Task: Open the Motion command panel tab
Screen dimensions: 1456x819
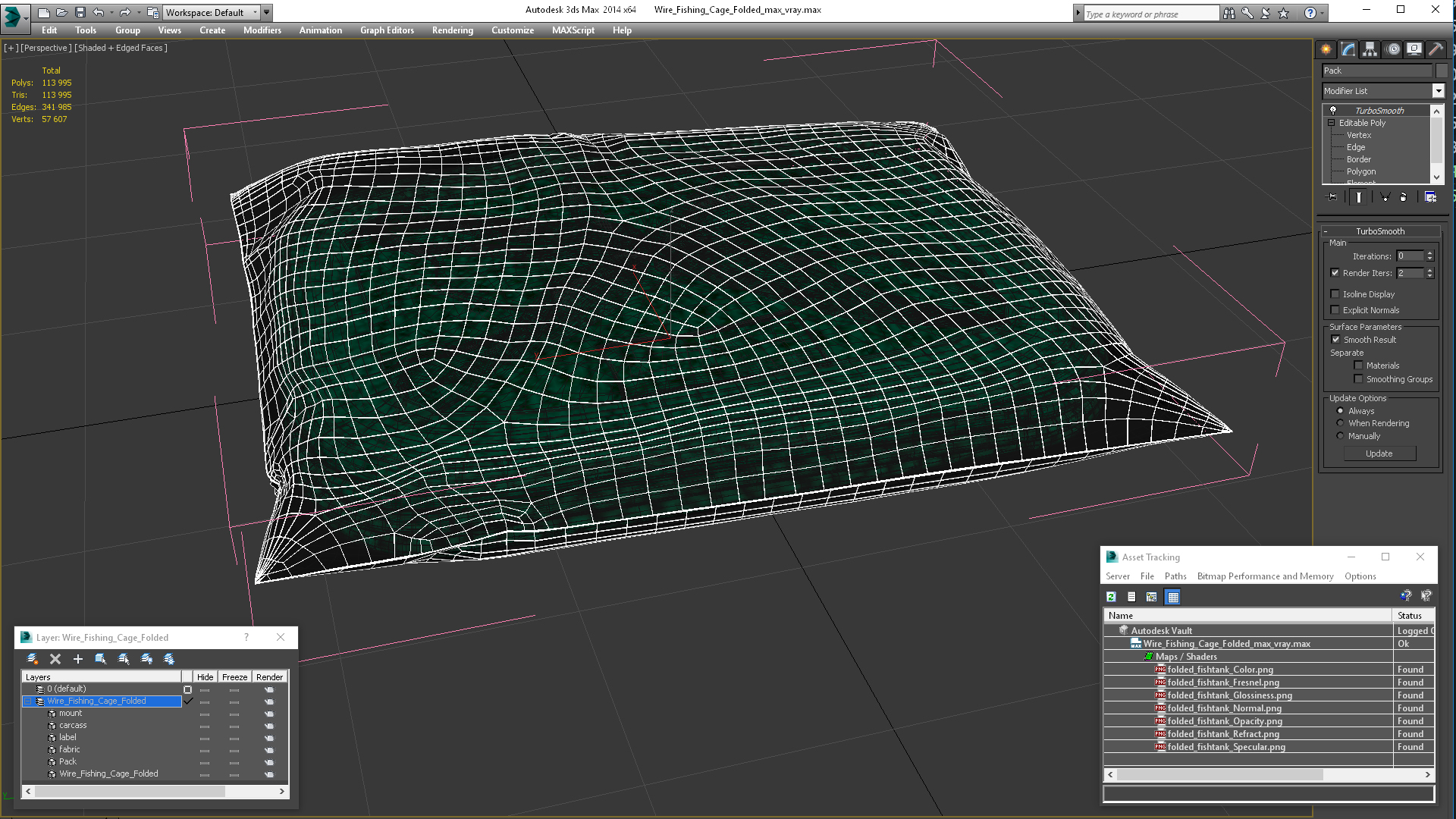Action: [1393, 49]
